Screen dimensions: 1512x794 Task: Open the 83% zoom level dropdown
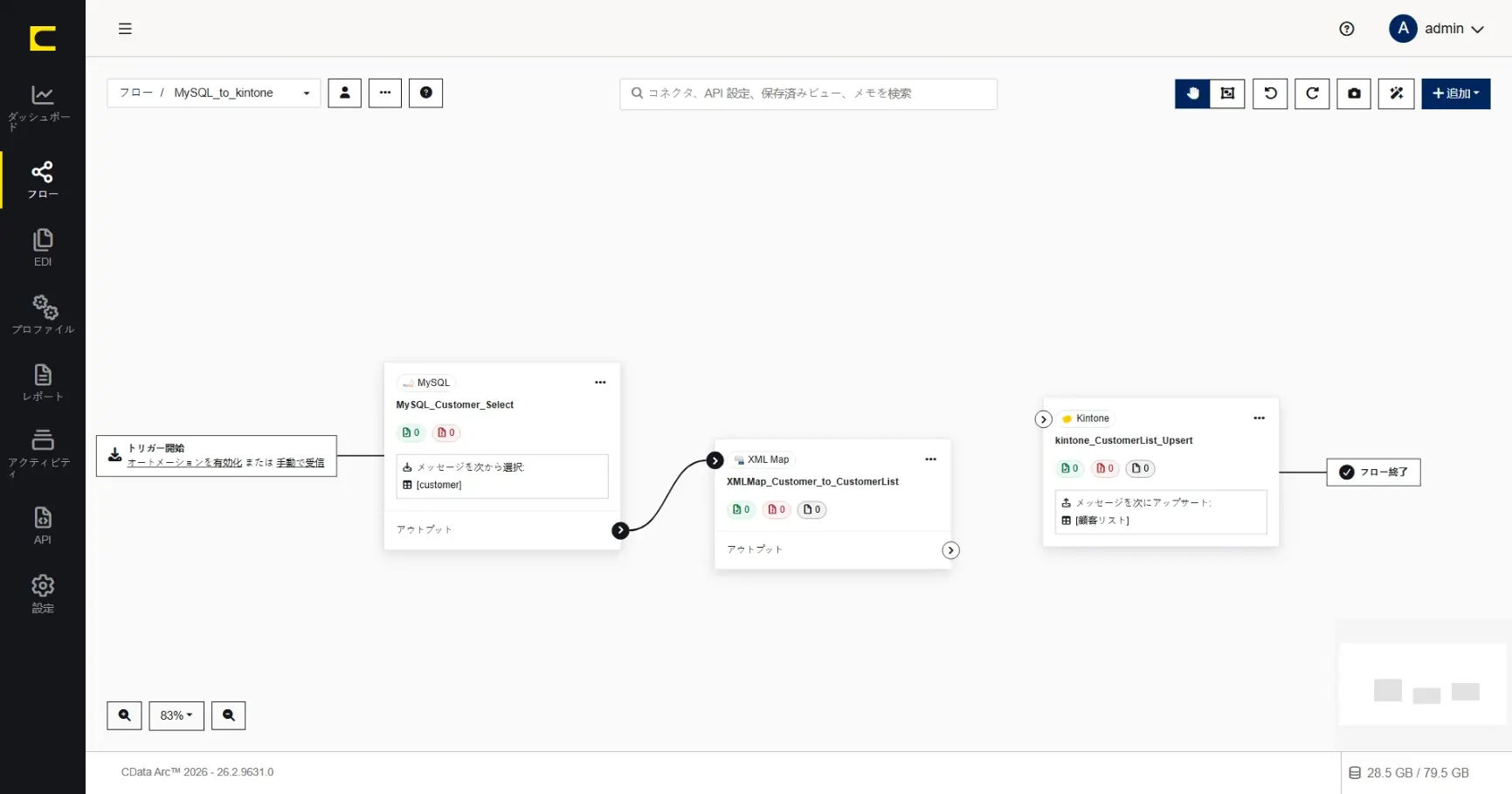pos(176,716)
